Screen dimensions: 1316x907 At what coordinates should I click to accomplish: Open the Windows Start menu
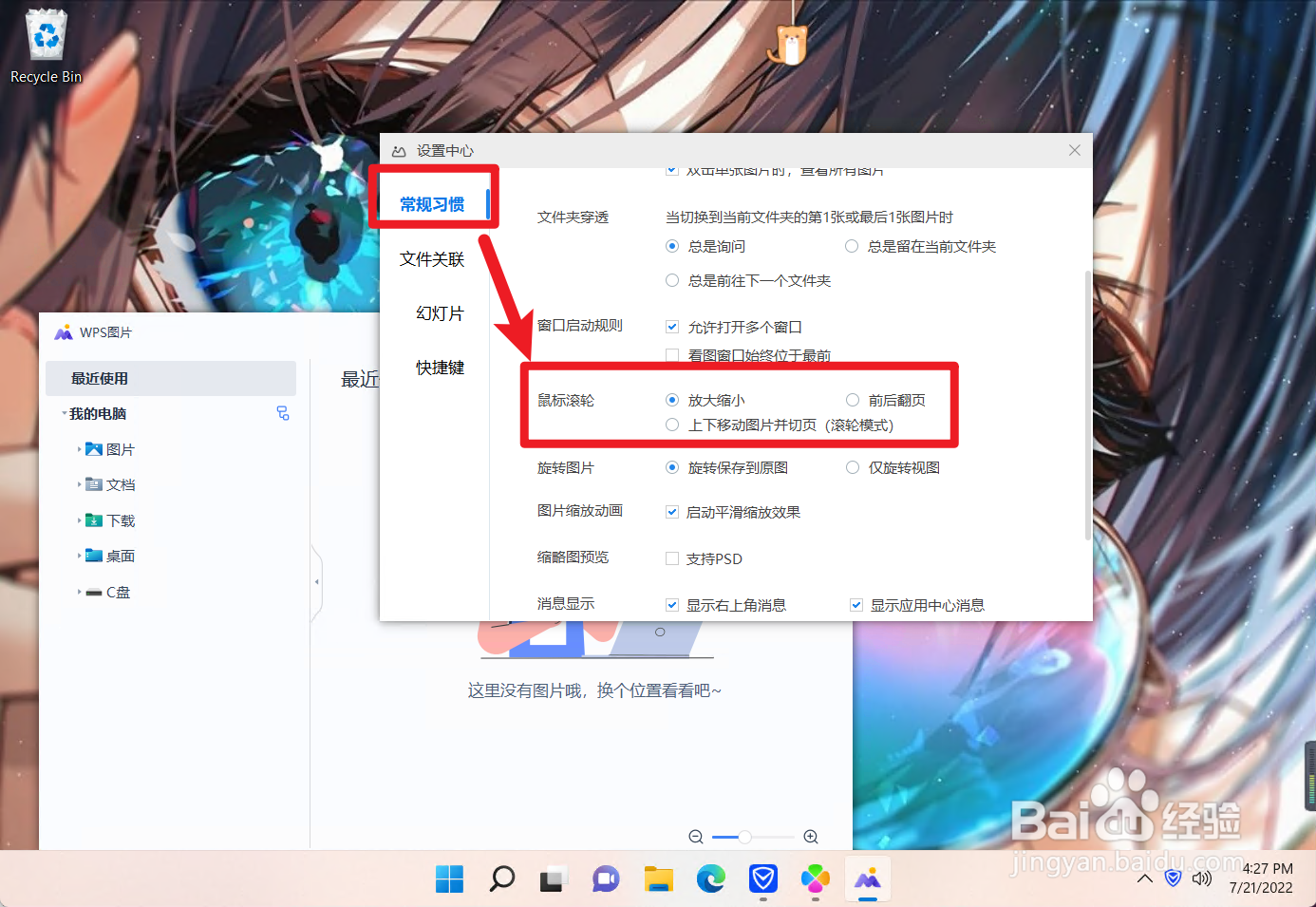tap(449, 879)
